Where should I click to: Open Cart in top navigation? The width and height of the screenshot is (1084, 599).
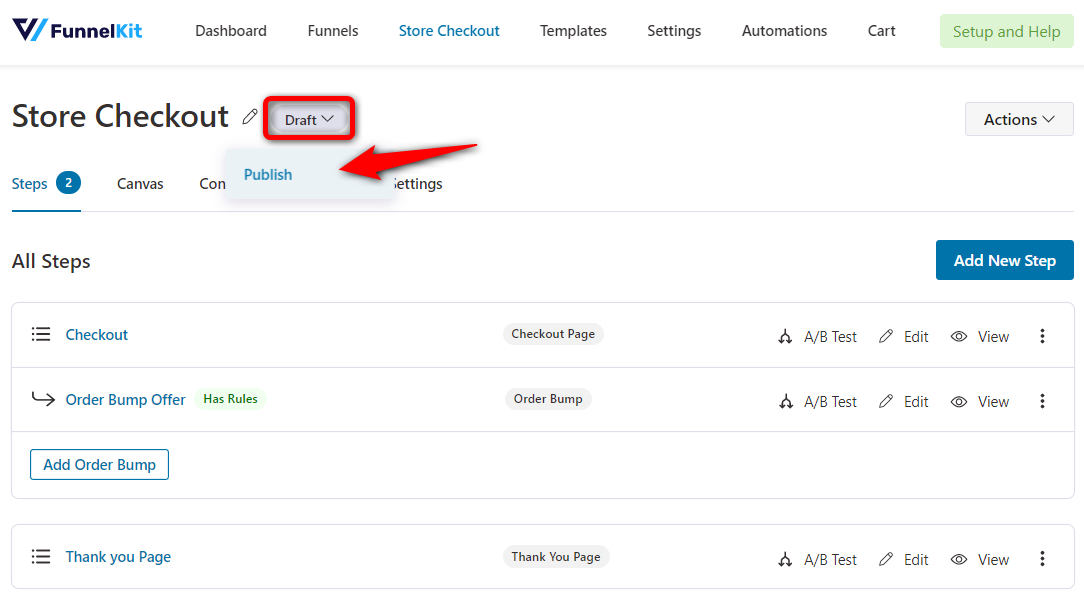(881, 31)
